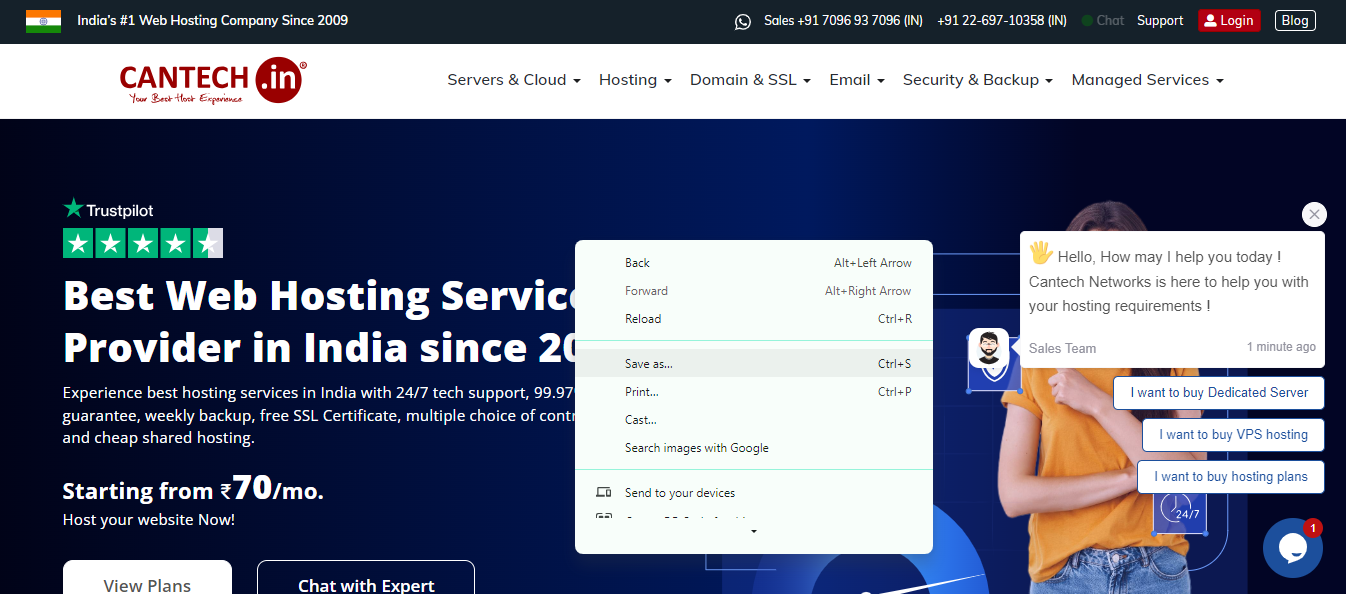Screen dimensions: 1346x594
Task: Click the +91 22-697-10358 phone number
Action: (x=1002, y=20)
